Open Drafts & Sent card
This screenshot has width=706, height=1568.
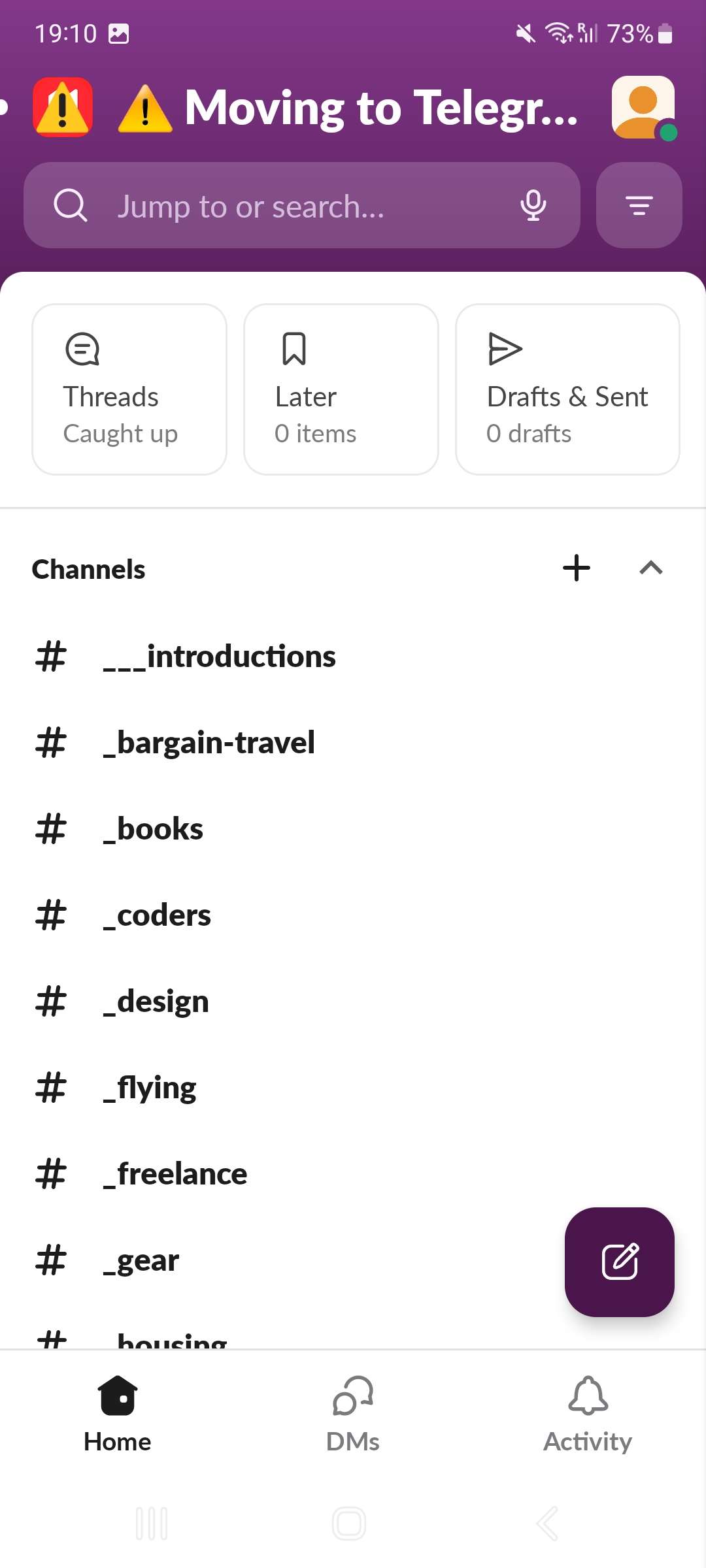point(567,389)
